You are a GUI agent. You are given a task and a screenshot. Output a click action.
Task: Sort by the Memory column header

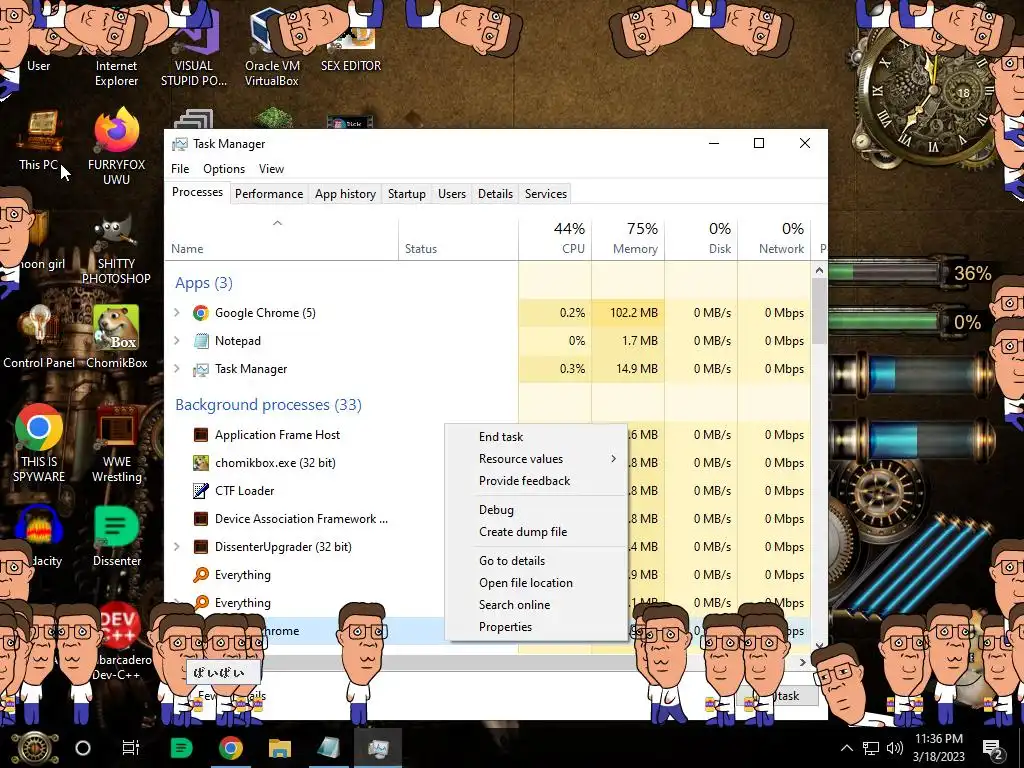point(628,238)
